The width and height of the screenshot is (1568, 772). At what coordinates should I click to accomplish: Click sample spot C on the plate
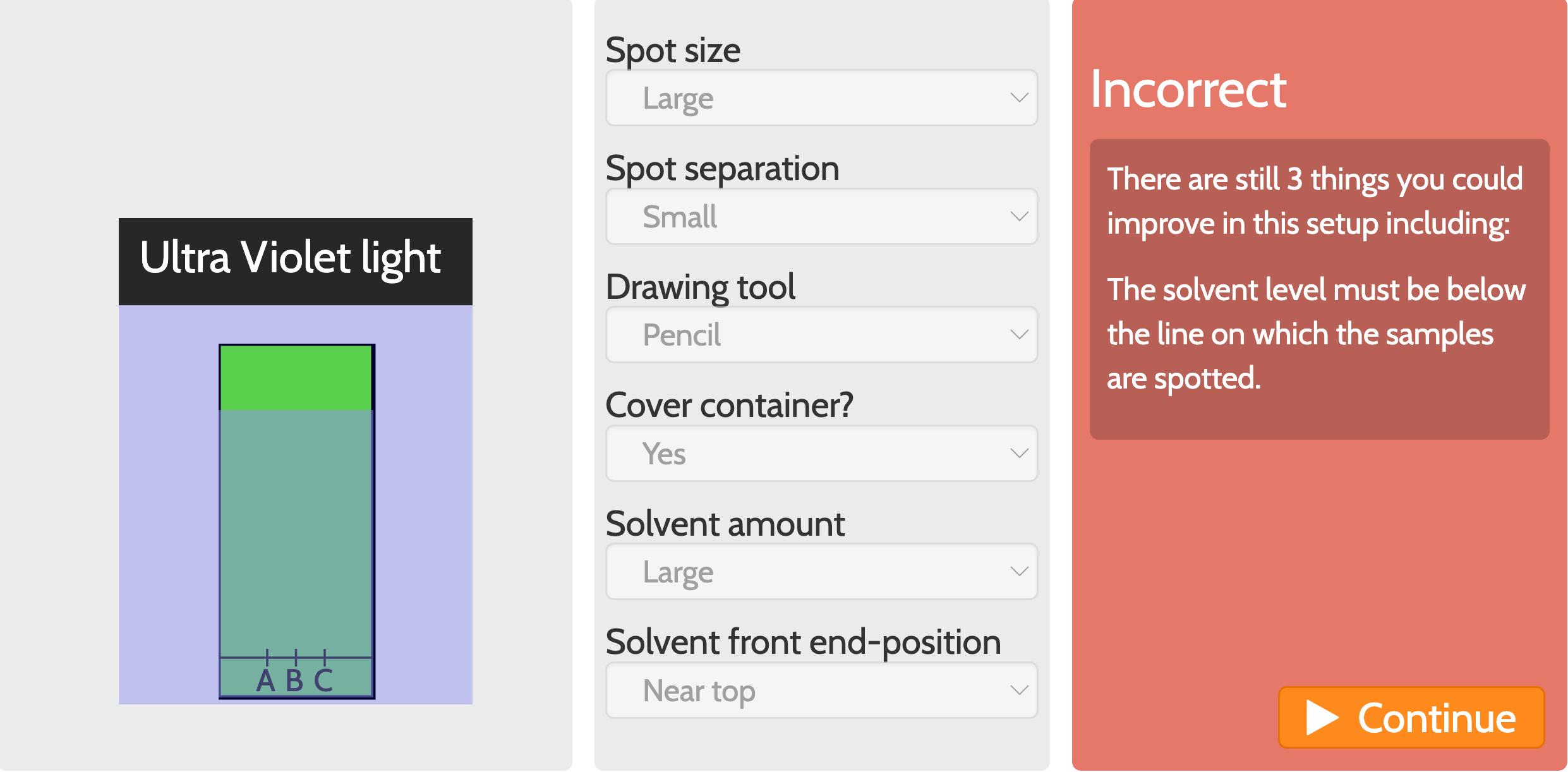(324, 658)
